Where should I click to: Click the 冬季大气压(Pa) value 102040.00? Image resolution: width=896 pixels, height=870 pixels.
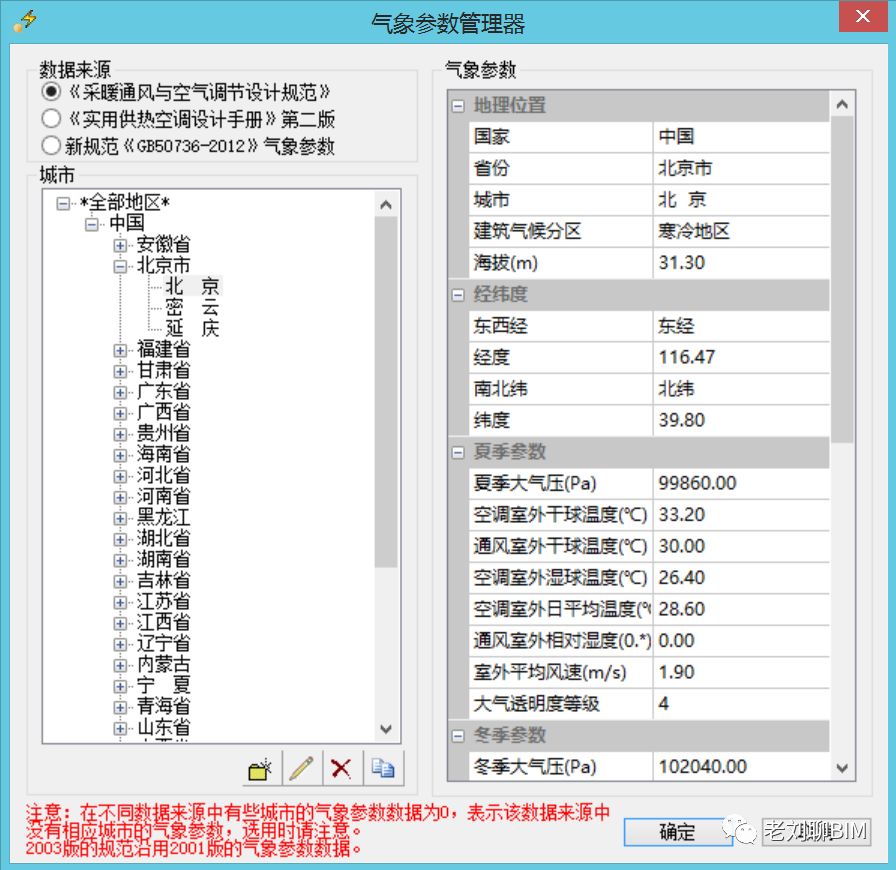(741, 767)
